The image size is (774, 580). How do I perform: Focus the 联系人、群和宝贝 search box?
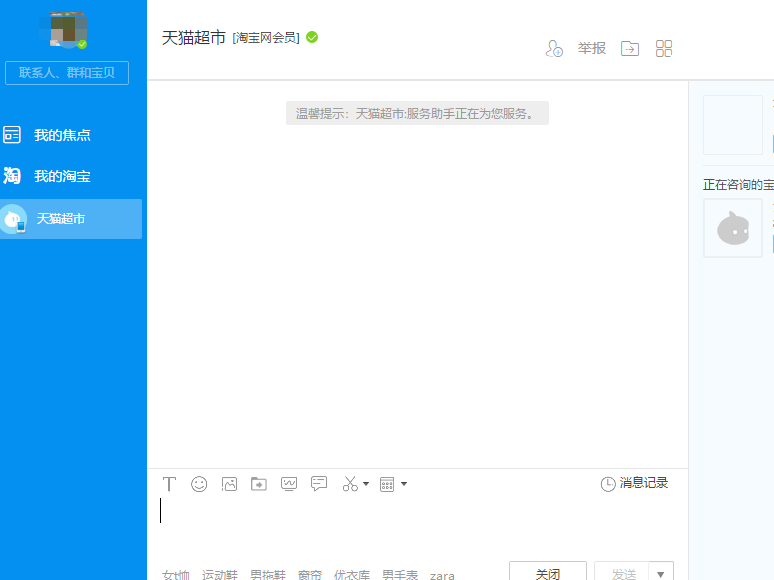tap(67, 73)
